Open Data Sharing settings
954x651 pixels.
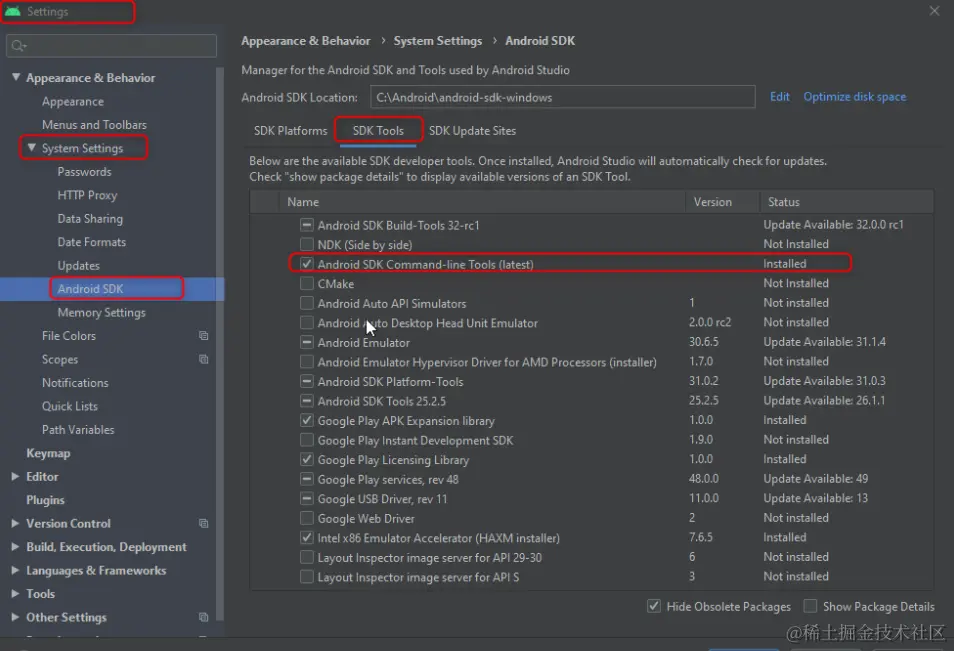tap(90, 218)
